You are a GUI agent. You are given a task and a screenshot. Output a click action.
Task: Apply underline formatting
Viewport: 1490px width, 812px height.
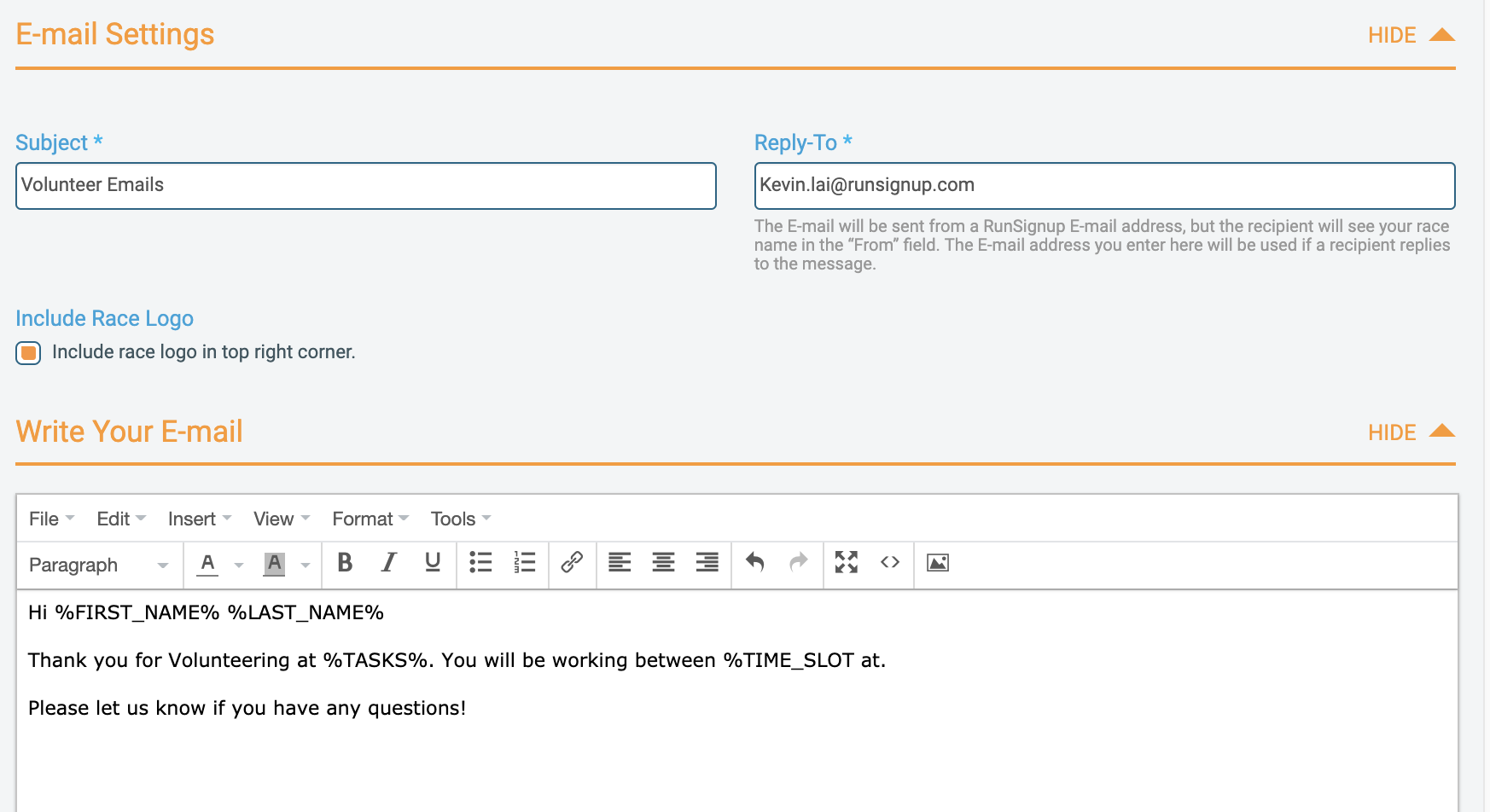point(432,563)
